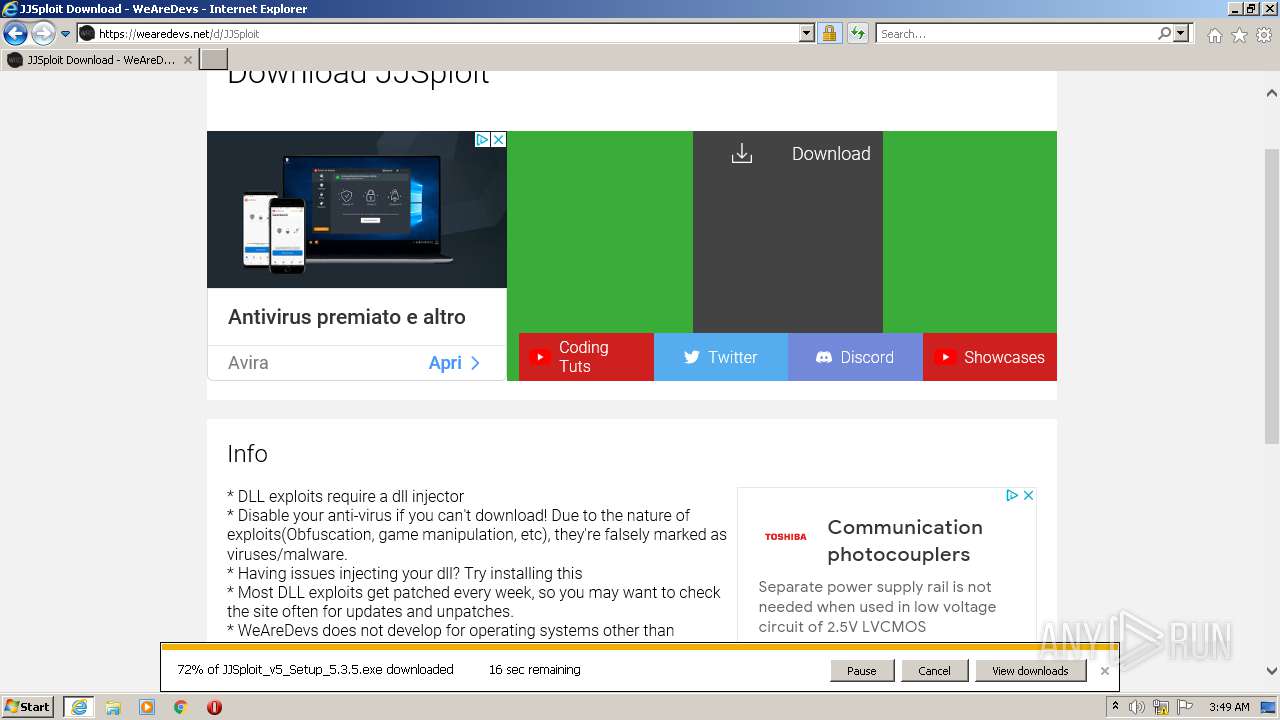1280x720 pixels.
Task: Click the Avira advertiser name
Action: click(x=248, y=363)
